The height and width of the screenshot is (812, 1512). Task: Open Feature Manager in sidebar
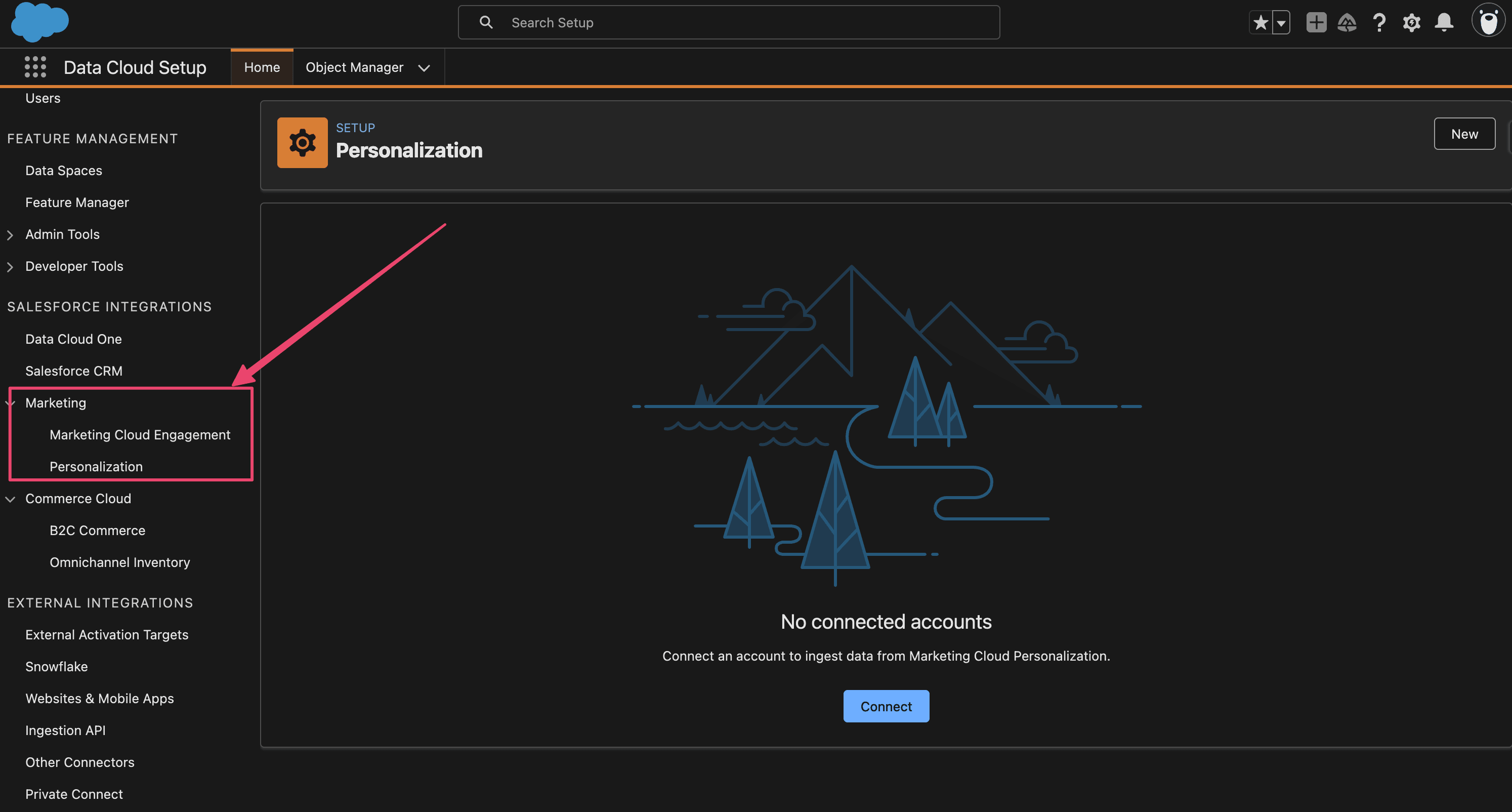77,202
